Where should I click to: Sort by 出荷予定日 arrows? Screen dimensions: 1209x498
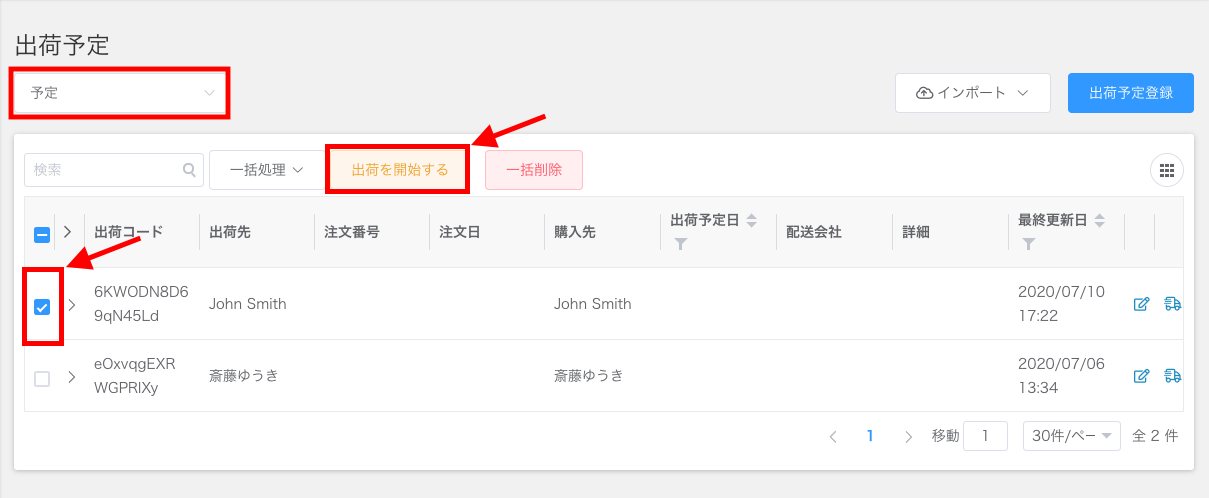point(752,220)
